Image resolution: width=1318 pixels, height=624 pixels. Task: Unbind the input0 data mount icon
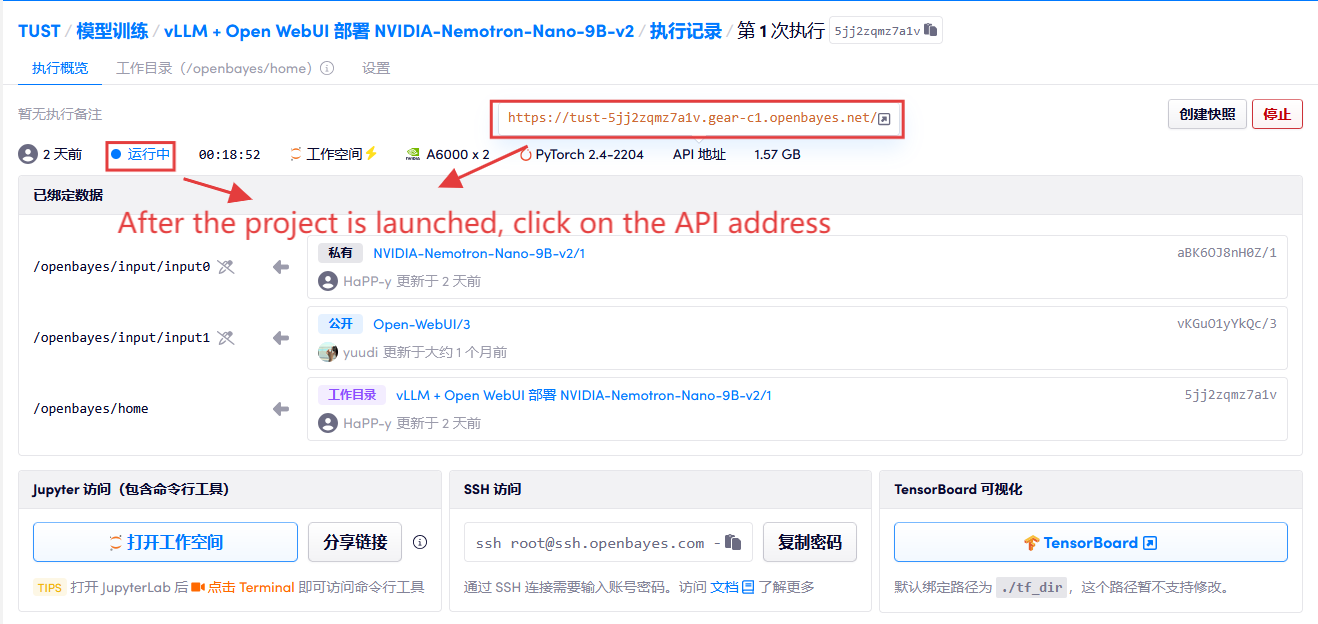[x=226, y=267]
